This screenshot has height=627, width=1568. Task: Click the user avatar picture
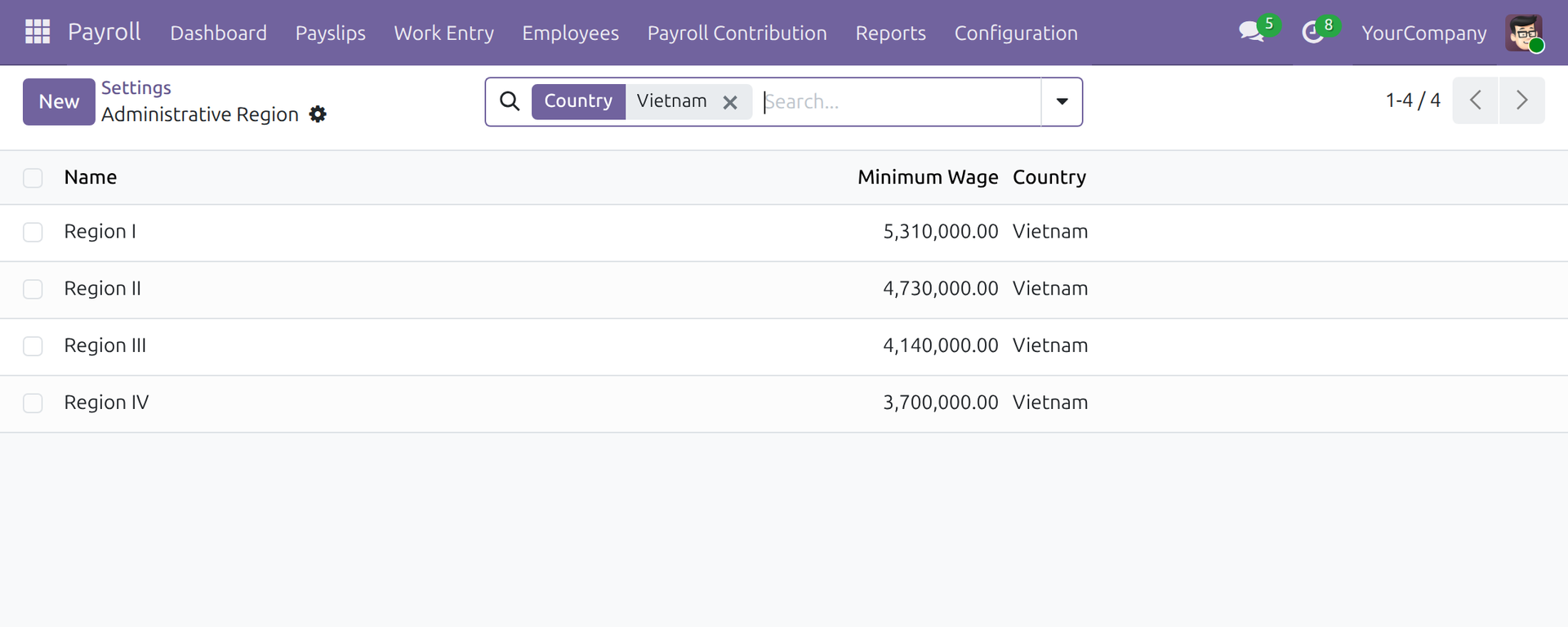(1524, 33)
